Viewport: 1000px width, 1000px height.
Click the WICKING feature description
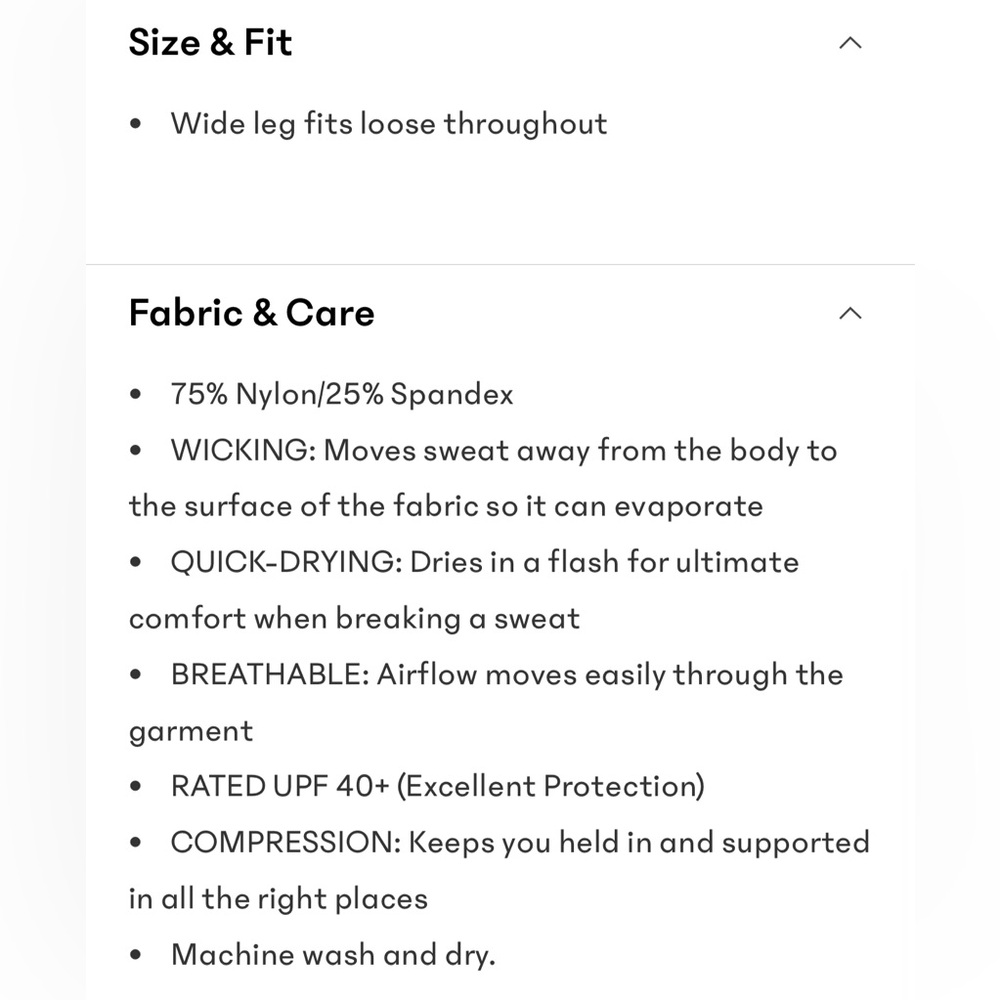483,478
